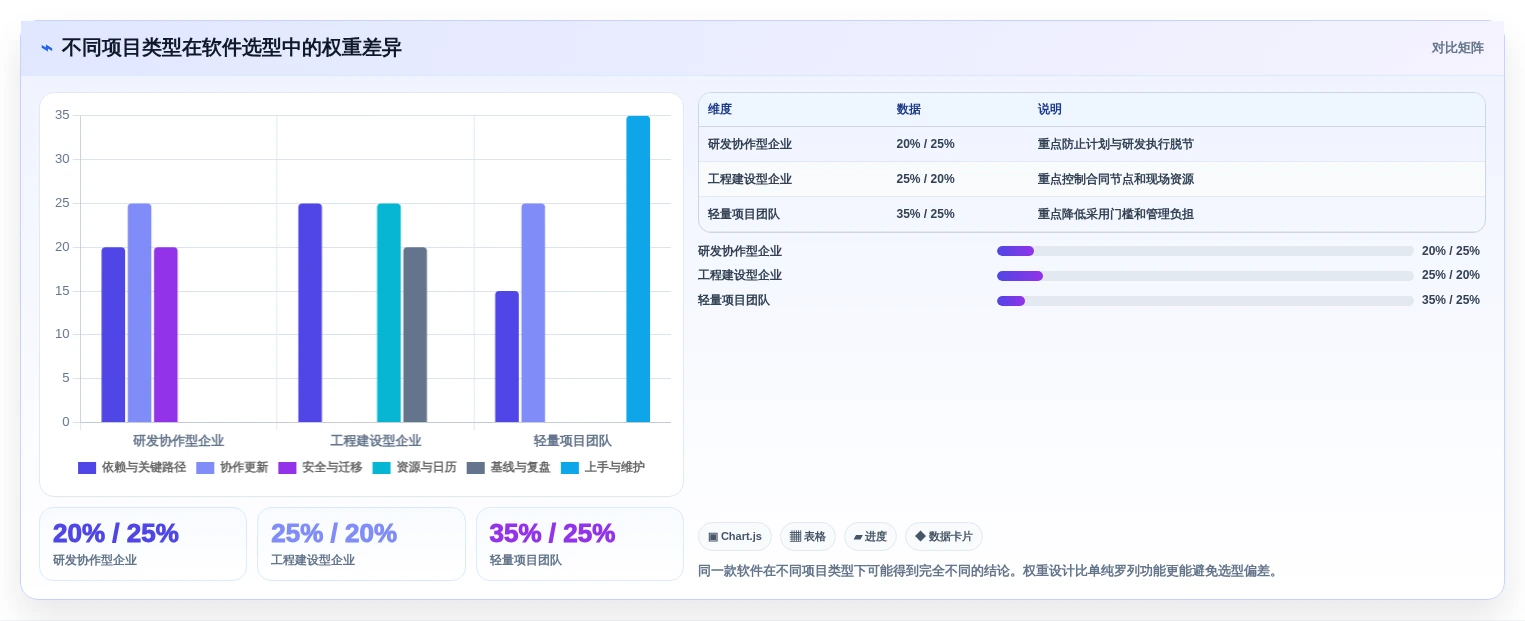Click the 研发协作型企业 progress bar
Viewport: 1525px width, 621px height.
[x=1205, y=251]
